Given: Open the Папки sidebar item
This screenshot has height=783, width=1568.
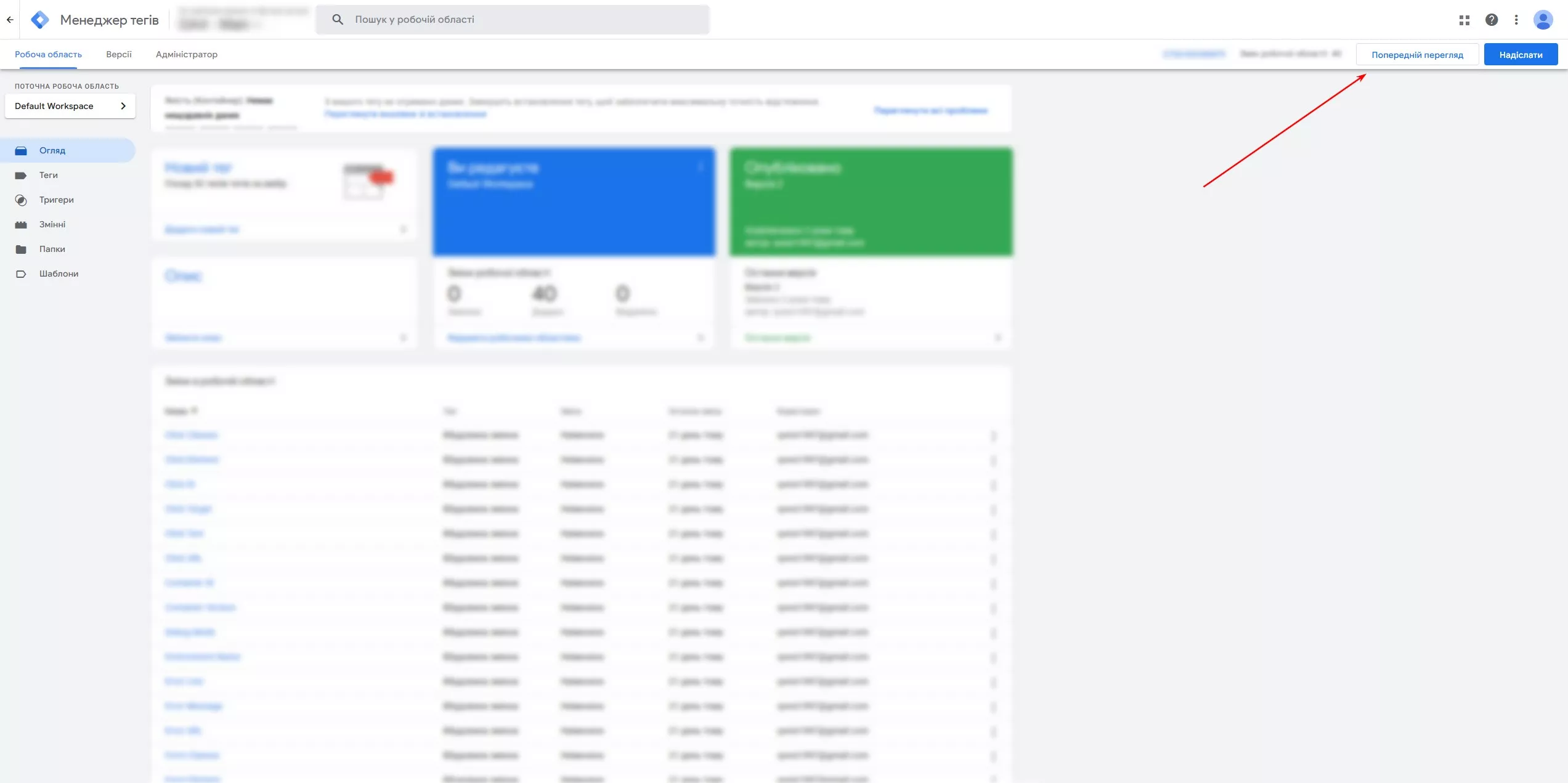Looking at the screenshot, I should [68, 249].
